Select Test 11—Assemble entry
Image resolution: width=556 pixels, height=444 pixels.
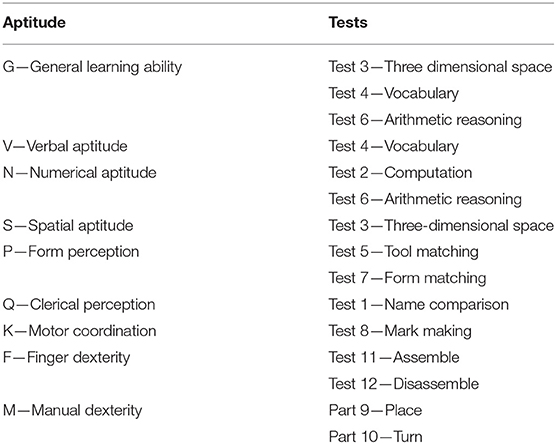(x=394, y=357)
